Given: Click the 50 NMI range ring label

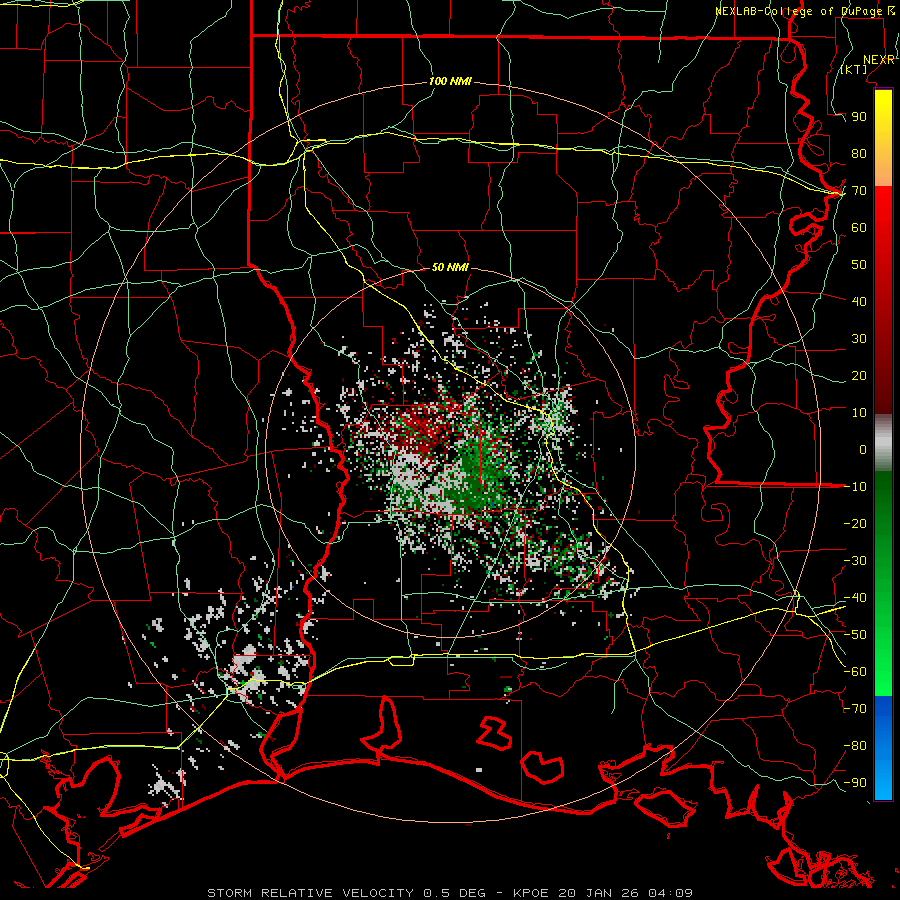Looking at the screenshot, I should (450, 267).
